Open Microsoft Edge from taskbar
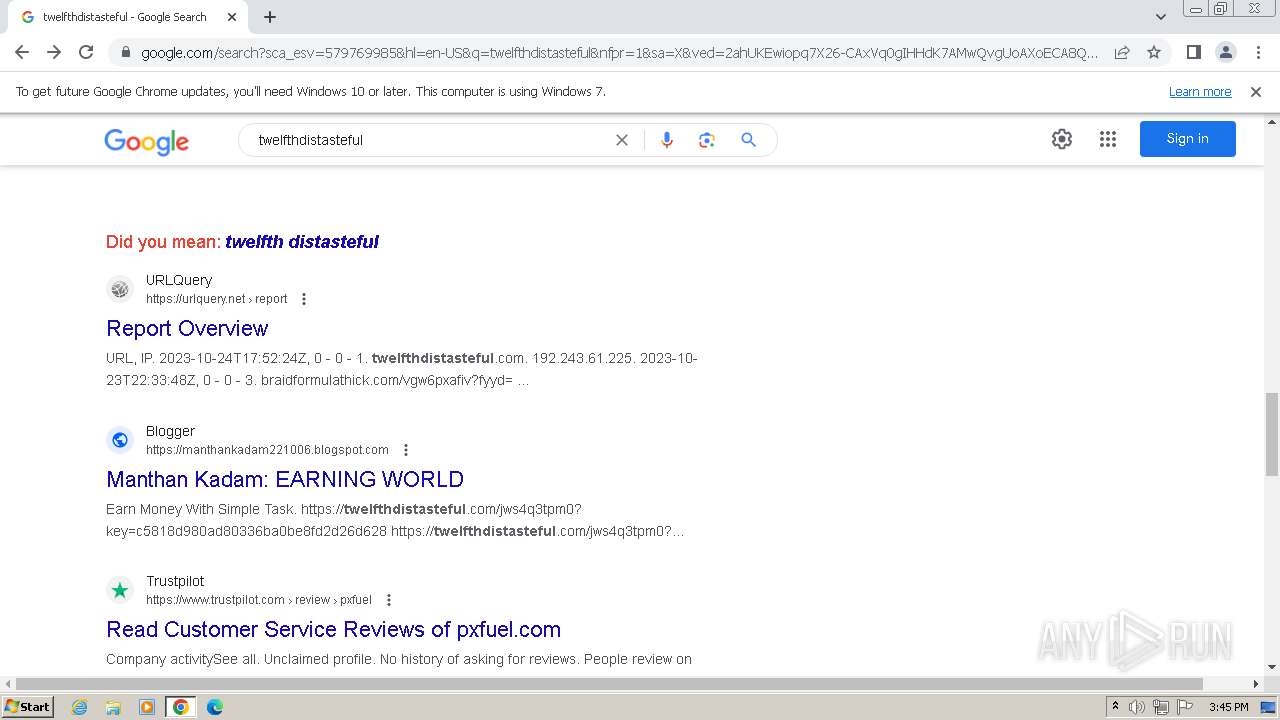1280x720 pixels. click(215, 707)
